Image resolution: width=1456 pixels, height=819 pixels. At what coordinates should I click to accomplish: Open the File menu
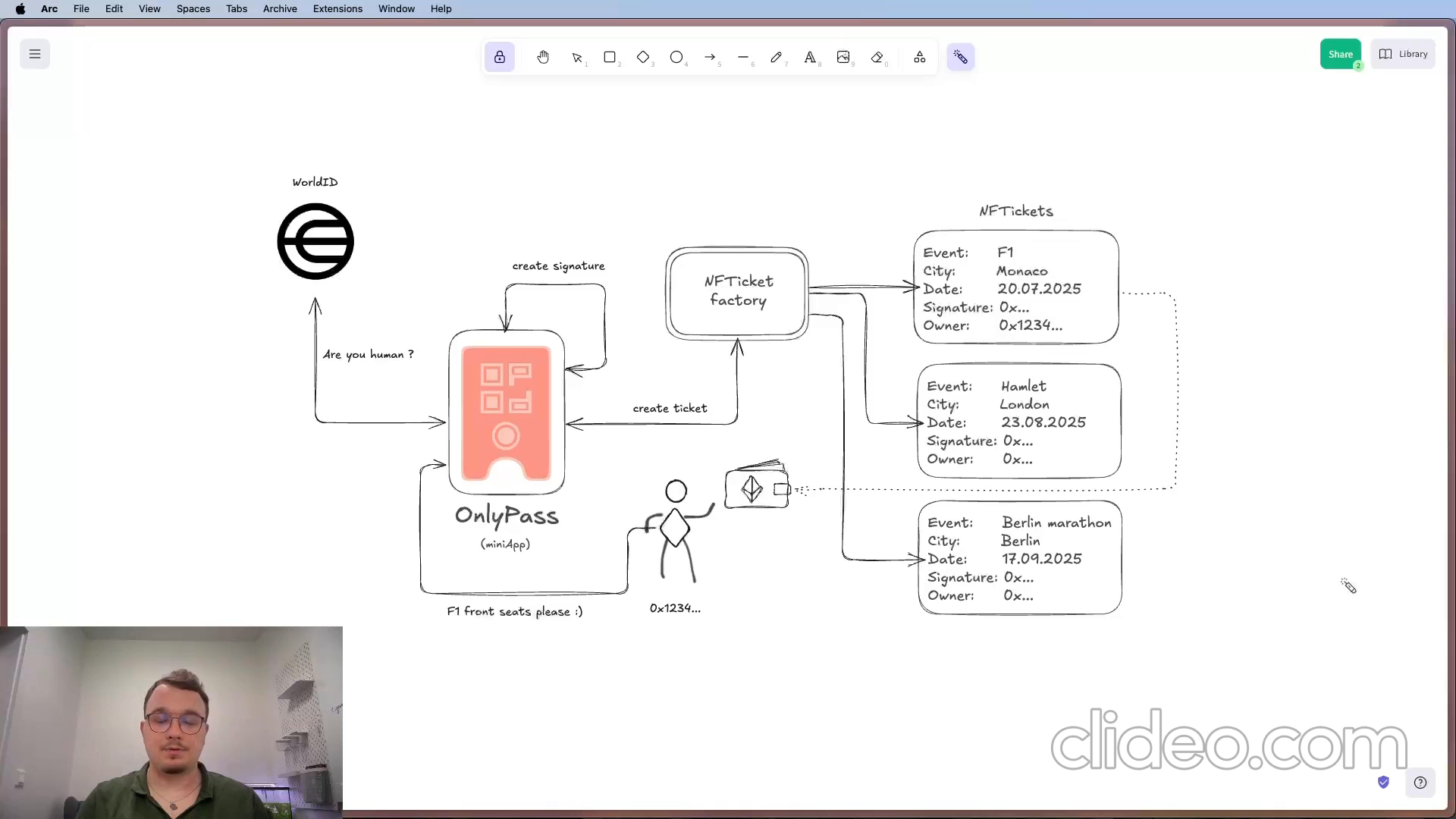coord(81,8)
